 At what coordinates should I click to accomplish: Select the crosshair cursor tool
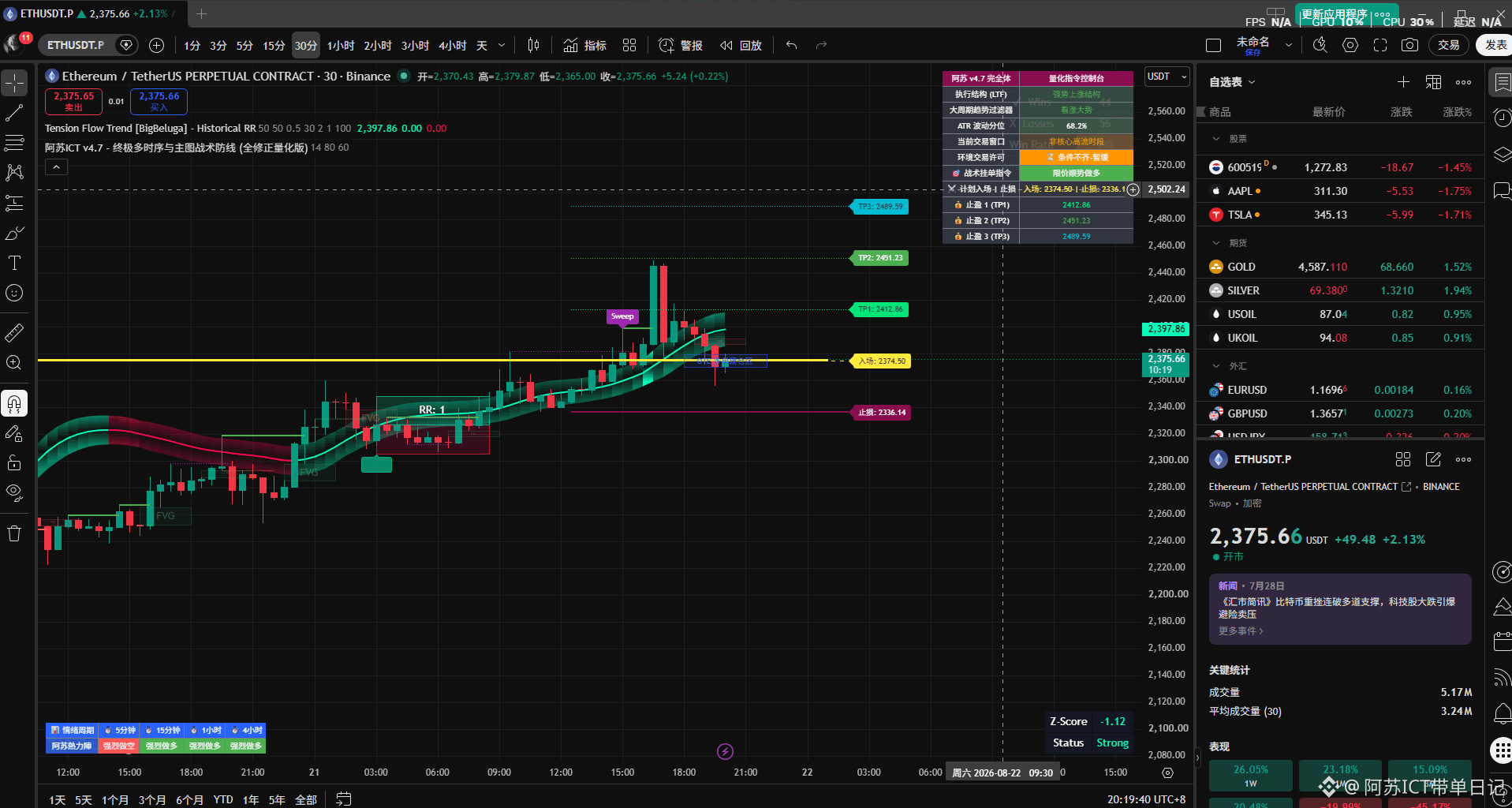pos(14,83)
